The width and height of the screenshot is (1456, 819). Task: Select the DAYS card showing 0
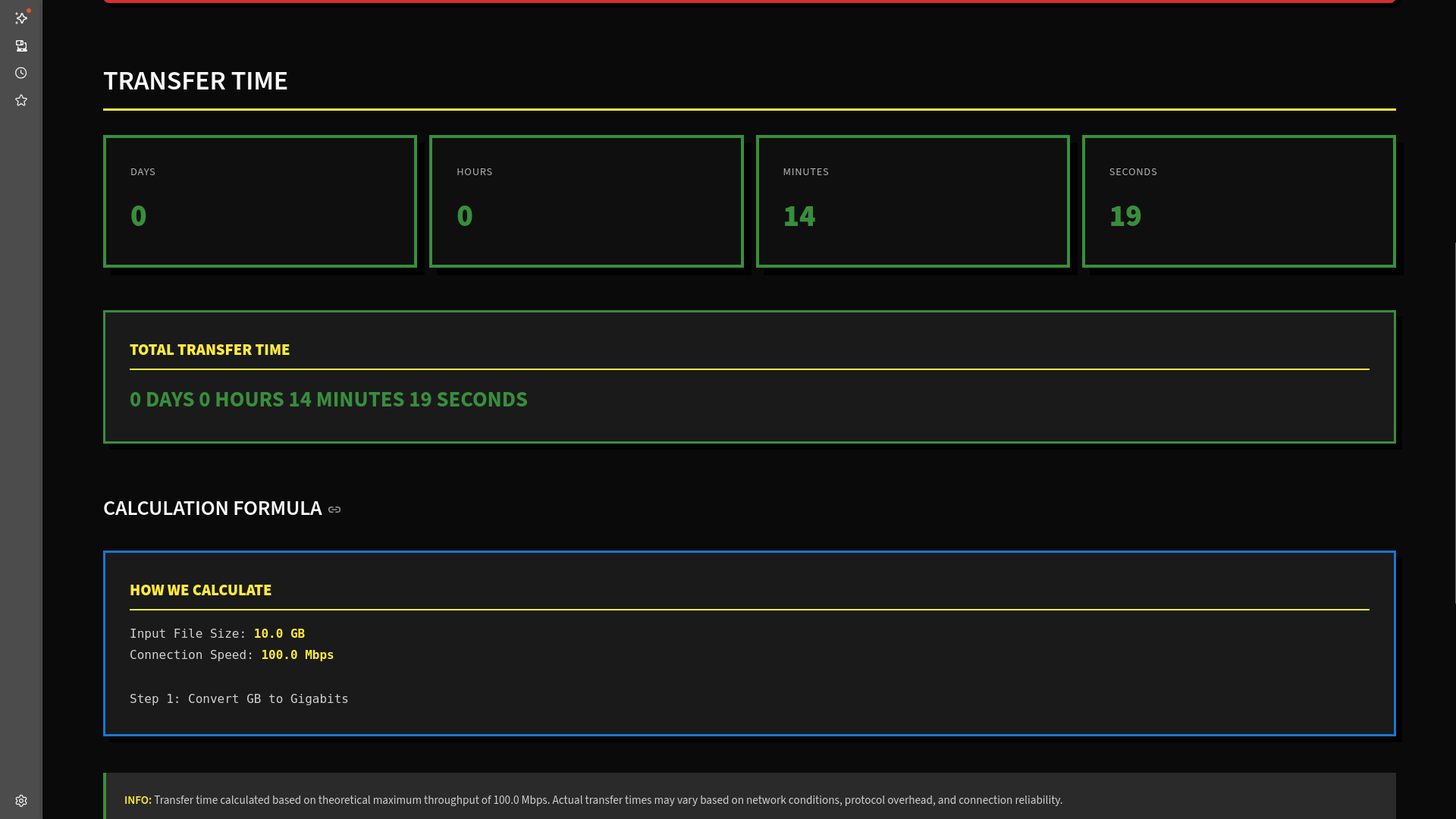point(259,201)
